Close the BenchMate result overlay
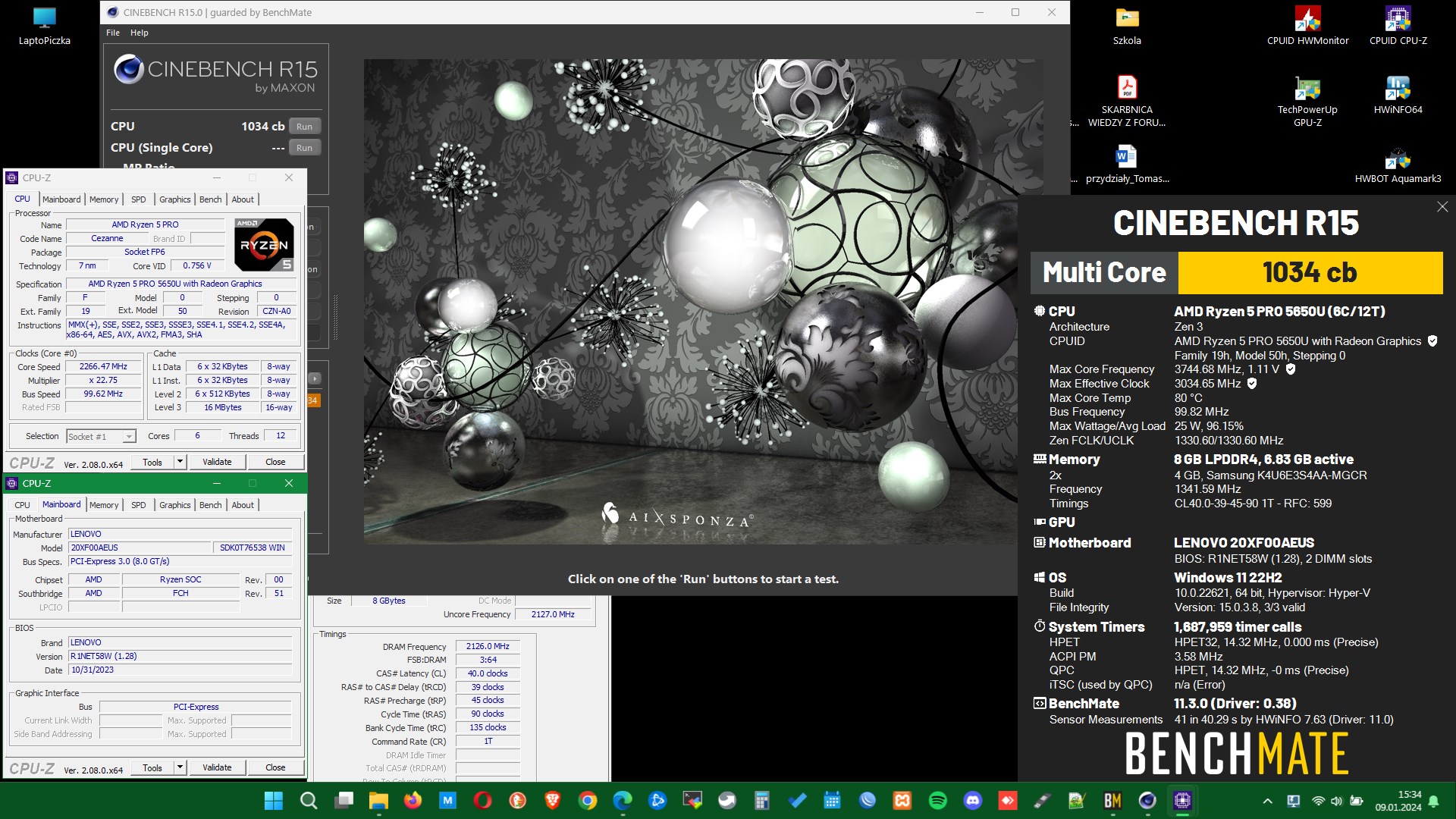Viewport: 1456px width, 819px height. [1442, 206]
